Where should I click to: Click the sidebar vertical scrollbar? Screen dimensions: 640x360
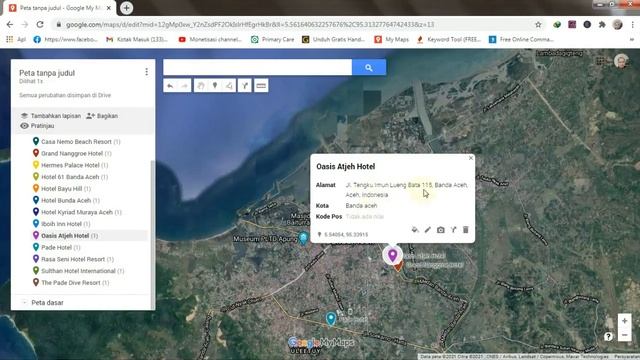coord(153,235)
